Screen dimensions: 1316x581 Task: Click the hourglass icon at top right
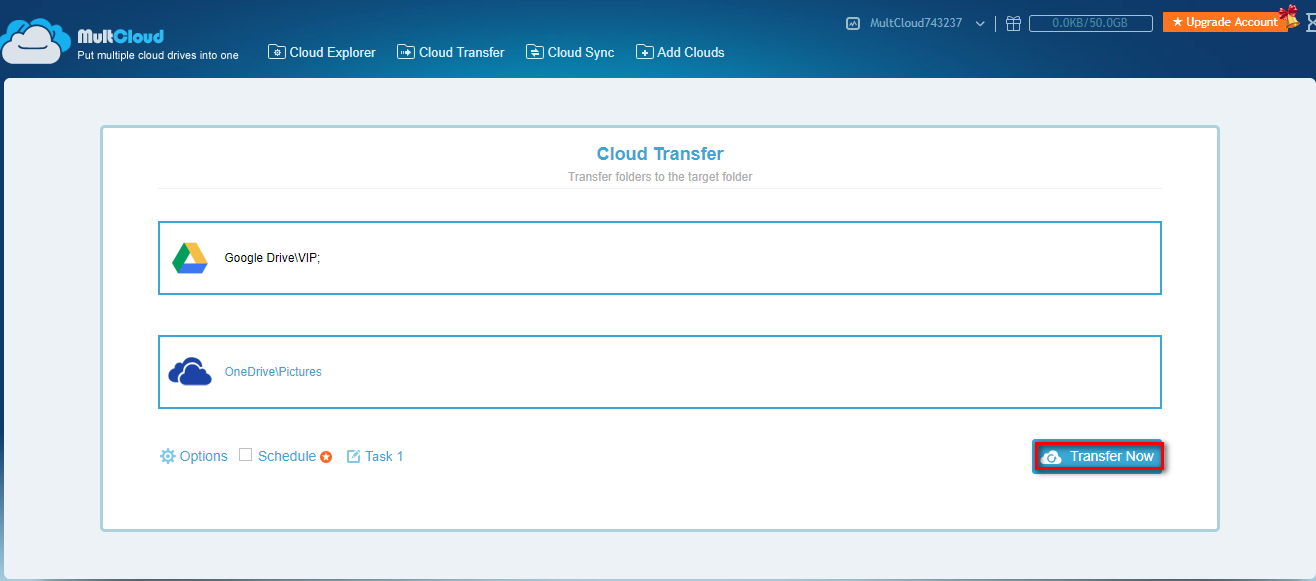click(1309, 23)
